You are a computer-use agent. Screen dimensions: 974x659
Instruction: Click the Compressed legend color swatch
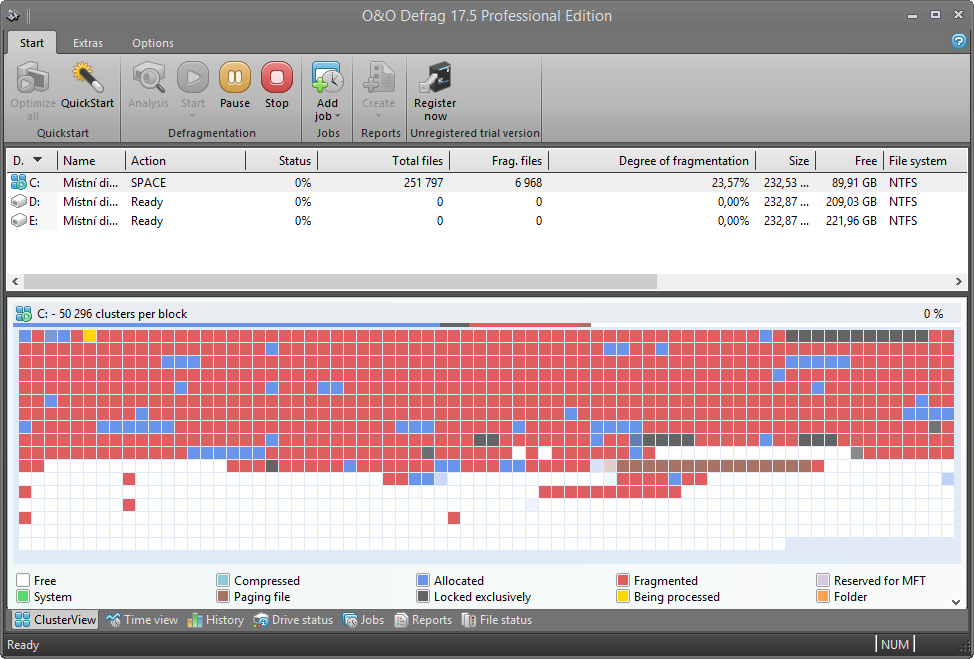(x=223, y=580)
